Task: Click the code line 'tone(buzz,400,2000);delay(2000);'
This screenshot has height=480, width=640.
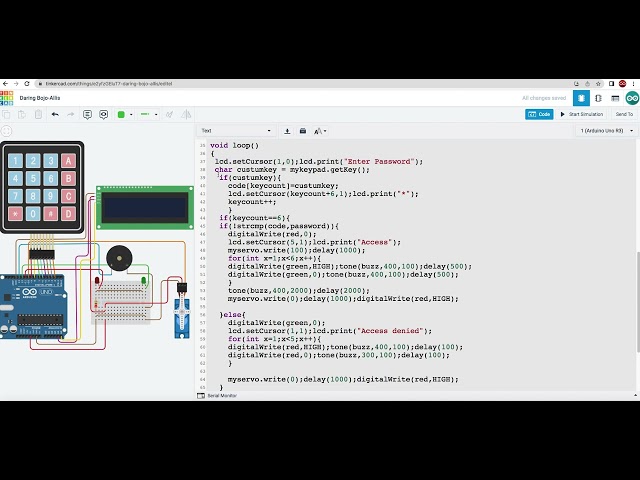Action: click(298, 291)
